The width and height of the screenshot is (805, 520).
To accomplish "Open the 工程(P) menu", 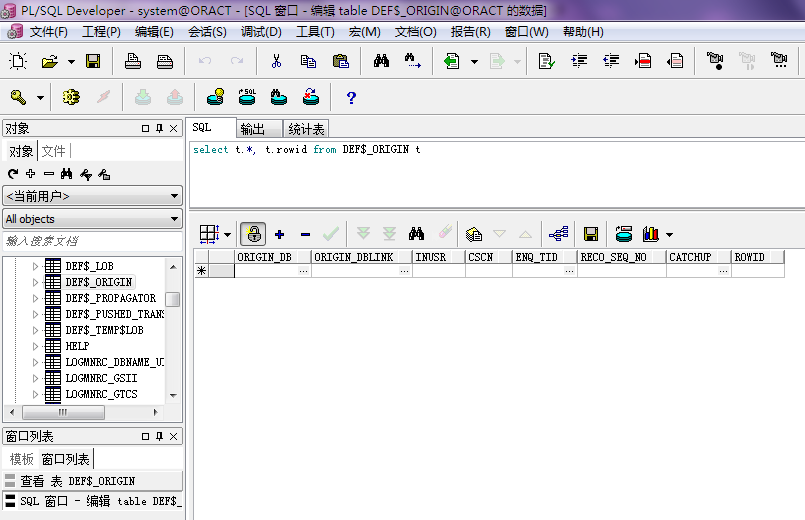I will [x=101, y=32].
